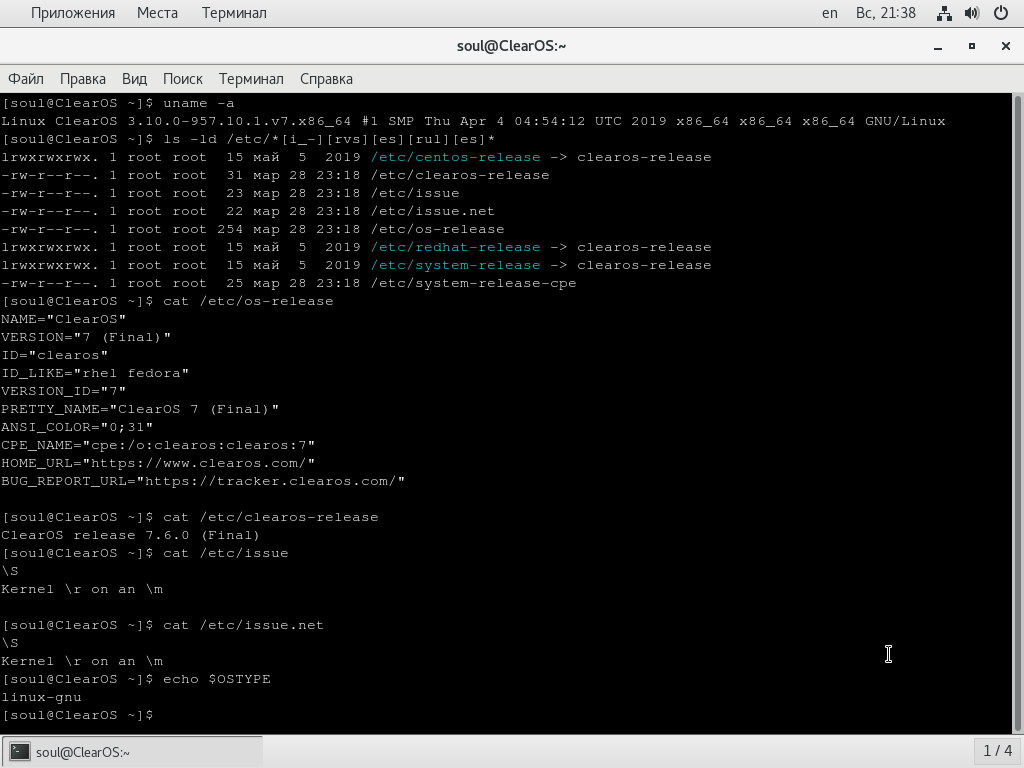Open the volume speaker icon in top panel
Image resolution: width=1024 pixels, height=768 pixels.
[x=972, y=13]
